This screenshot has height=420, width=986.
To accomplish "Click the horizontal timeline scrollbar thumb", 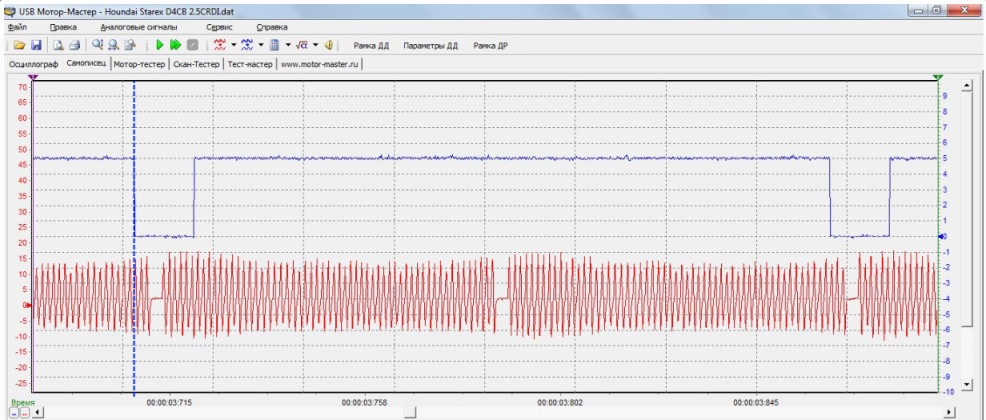I will [410, 412].
